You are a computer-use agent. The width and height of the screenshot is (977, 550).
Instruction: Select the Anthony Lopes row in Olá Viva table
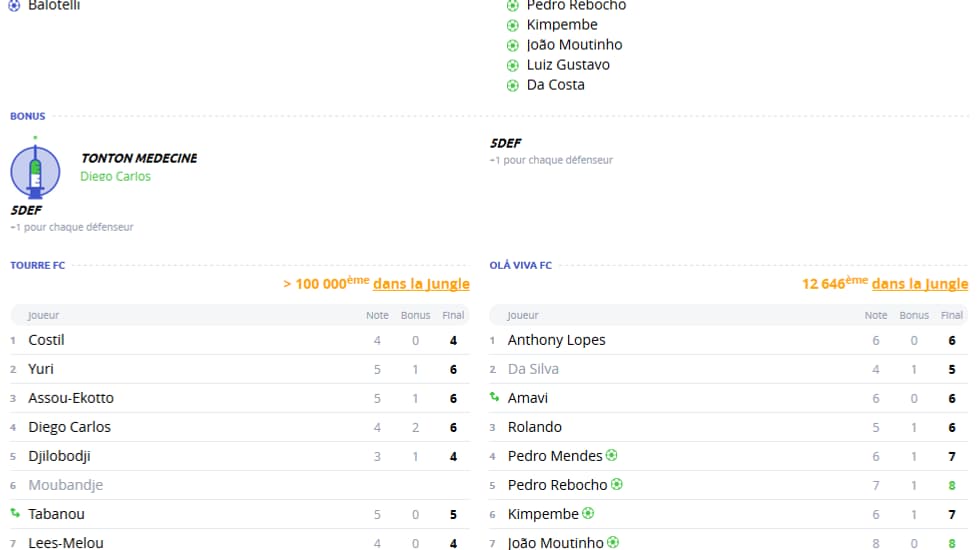728,340
